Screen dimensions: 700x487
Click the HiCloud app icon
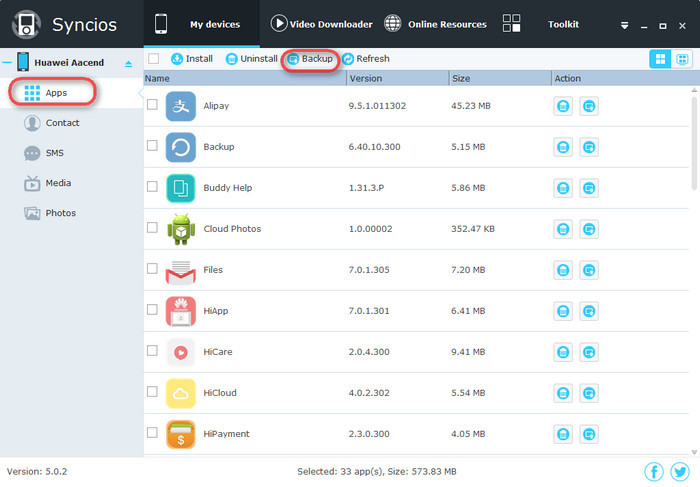pos(181,393)
